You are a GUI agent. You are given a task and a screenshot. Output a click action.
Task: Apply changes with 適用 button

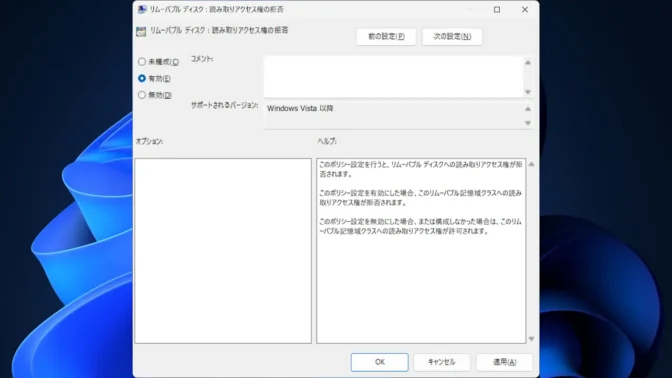coord(504,362)
